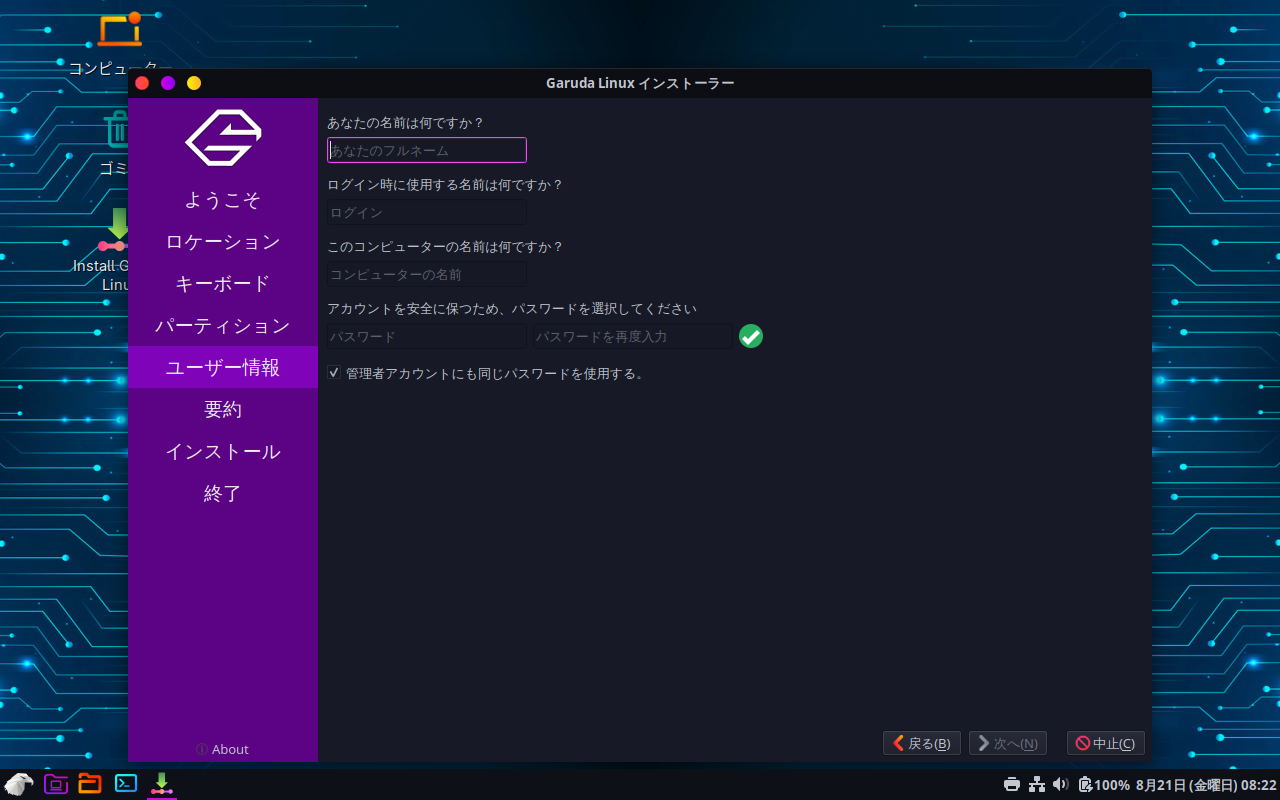Close the installer with the red button
The width and height of the screenshot is (1280, 800).
[x=142, y=83]
